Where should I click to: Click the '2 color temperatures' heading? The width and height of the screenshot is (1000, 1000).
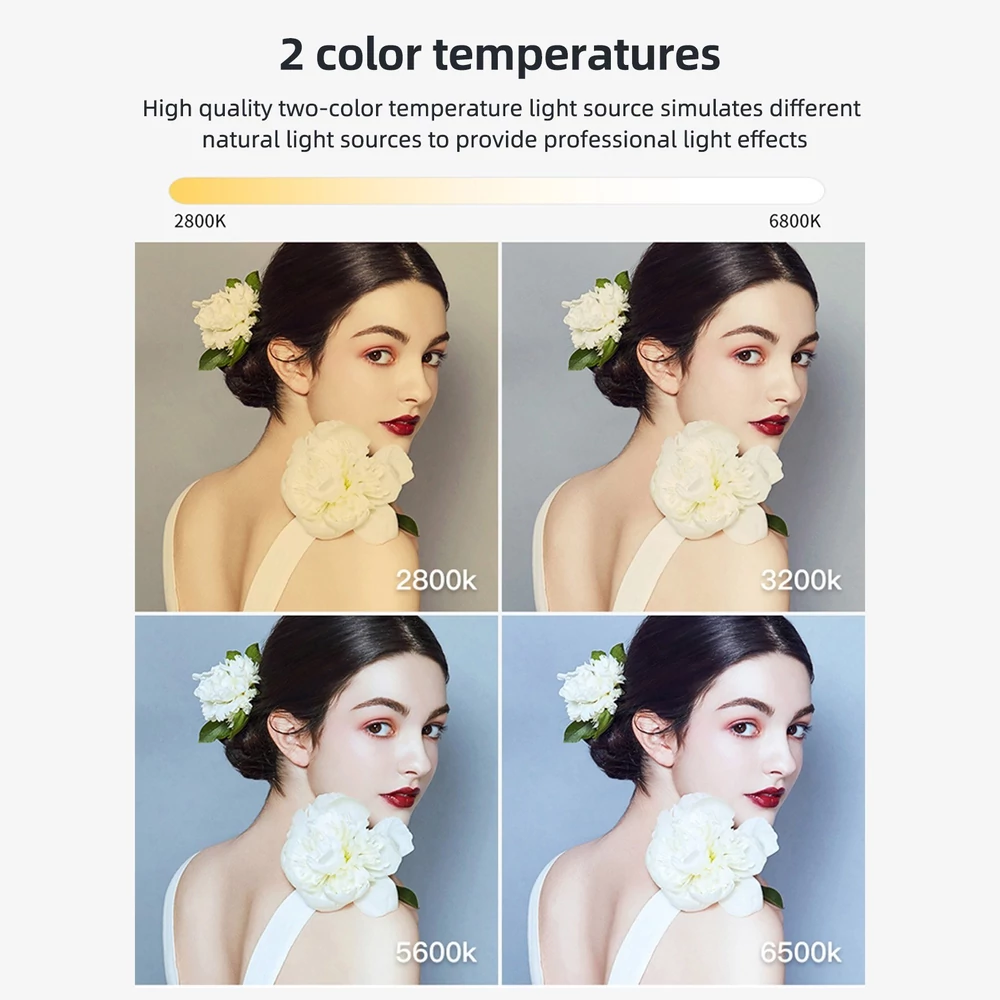click(x=500, y=54)
